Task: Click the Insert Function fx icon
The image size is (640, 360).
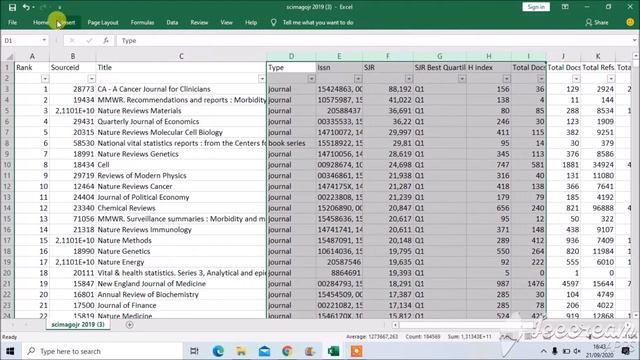Action: pyautogui.click(x=106, y=40)
